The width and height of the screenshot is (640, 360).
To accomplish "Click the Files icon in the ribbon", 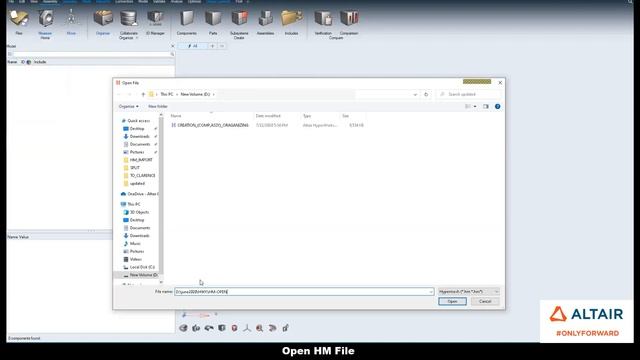I will 19,19.
